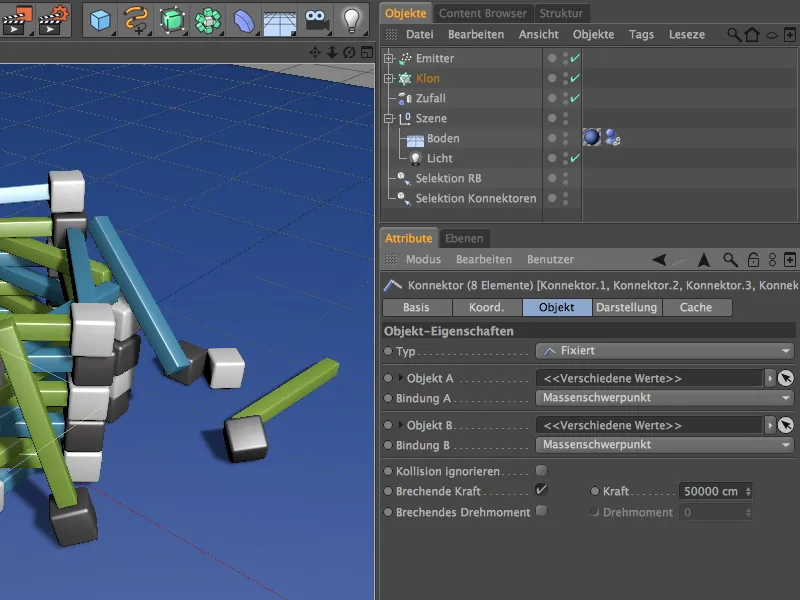The width and height of the screenshot is (800, 600).
Task: Enable the Kollision ignorieren checkbox
Action: pyautogui.click(x=541, y=470)
